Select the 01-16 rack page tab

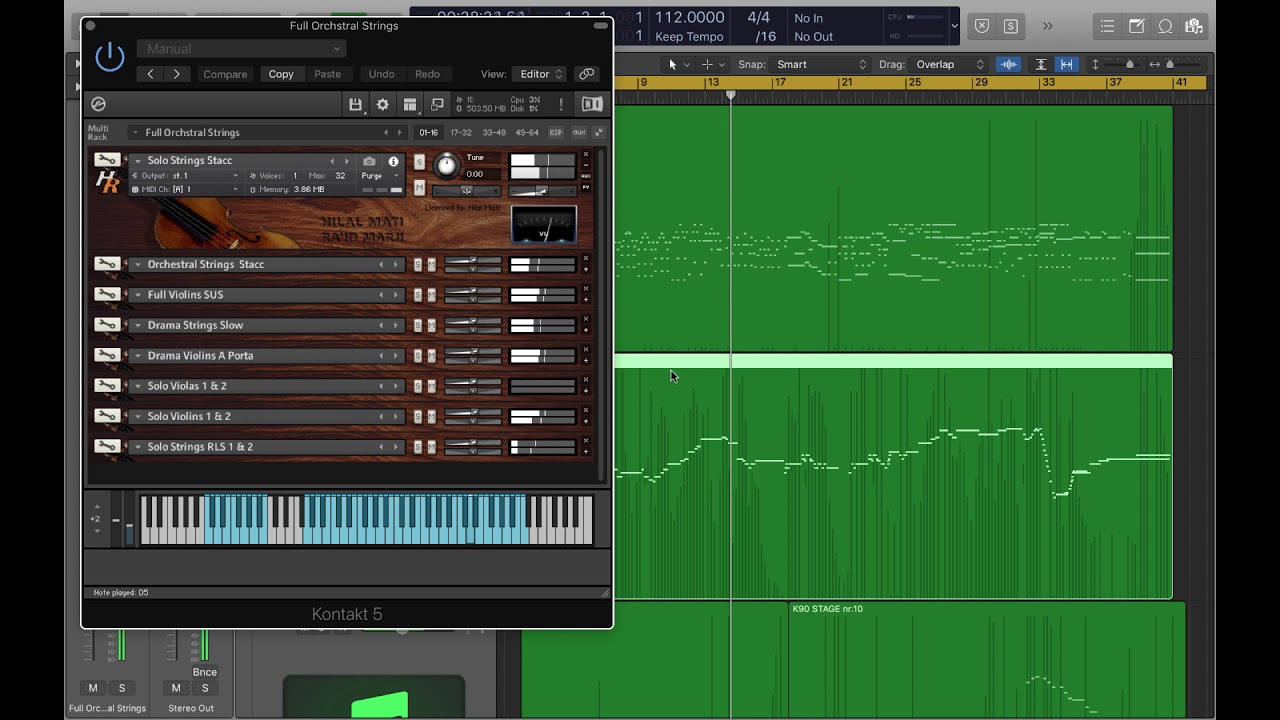tap(428, 132)
